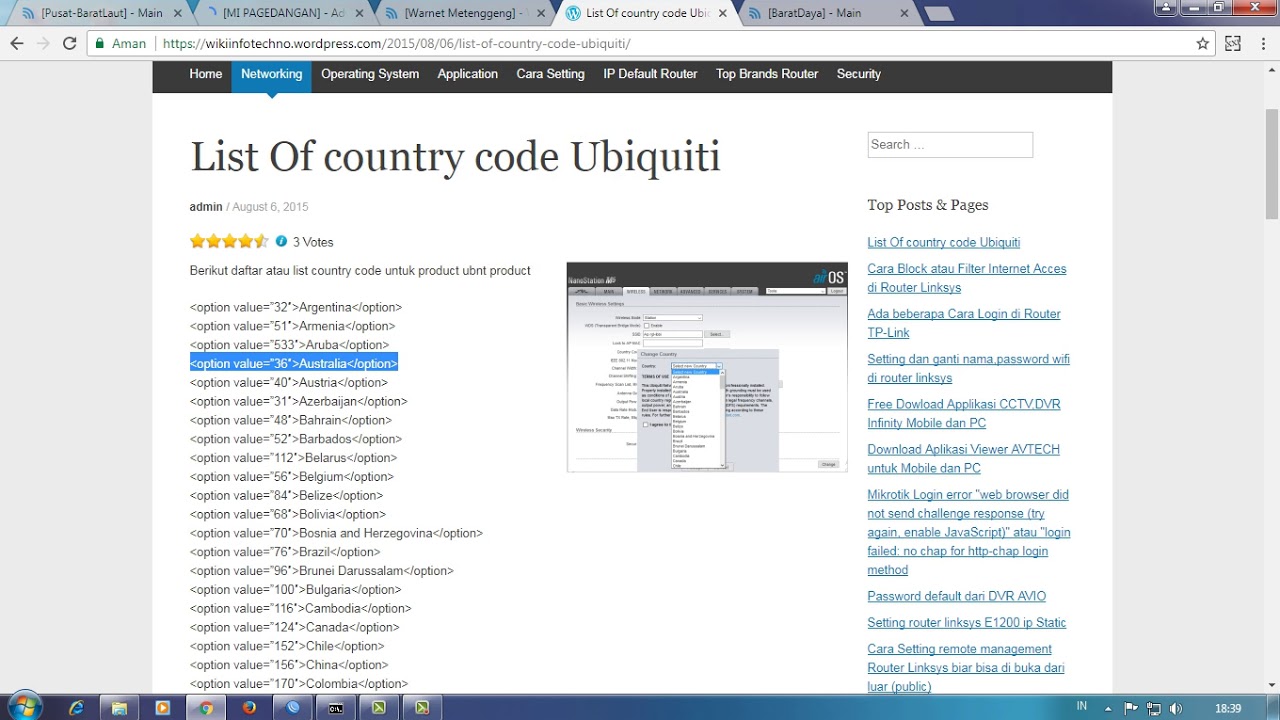
Task: Reload the current page
Action: click(70, 44)
